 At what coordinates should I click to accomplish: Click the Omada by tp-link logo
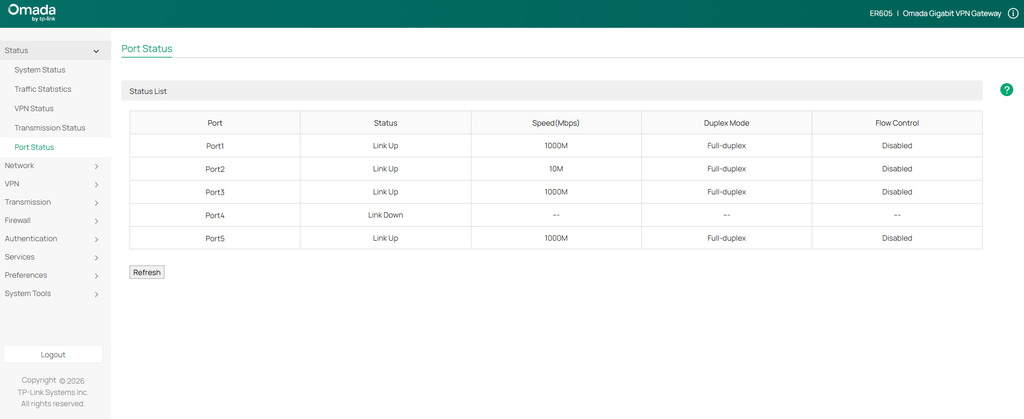(x=32, y=13)
